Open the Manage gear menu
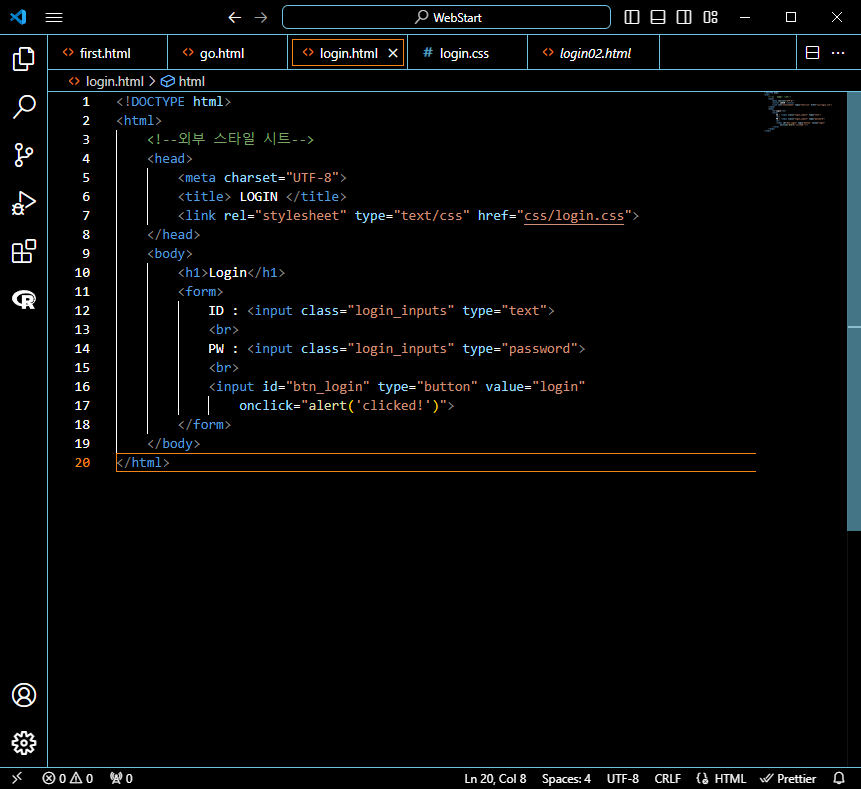 [24, 743]
